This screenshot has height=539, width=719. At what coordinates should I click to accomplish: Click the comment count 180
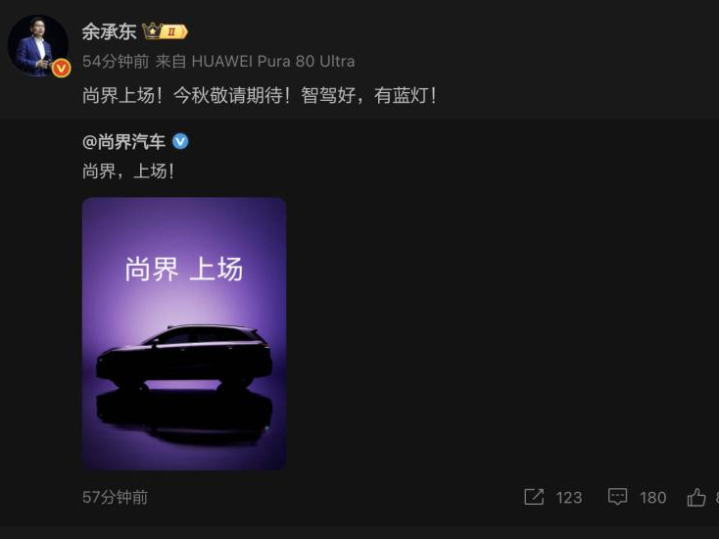pyautogui.click(x=653, y=498)
